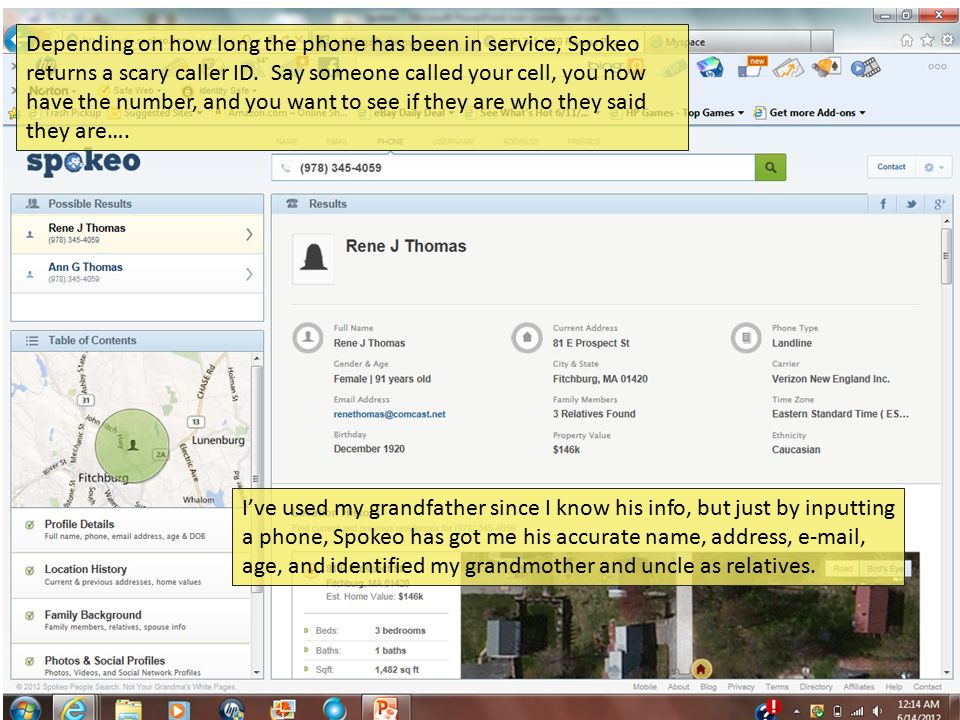Click the green search magnifier button

coord(770,167)
